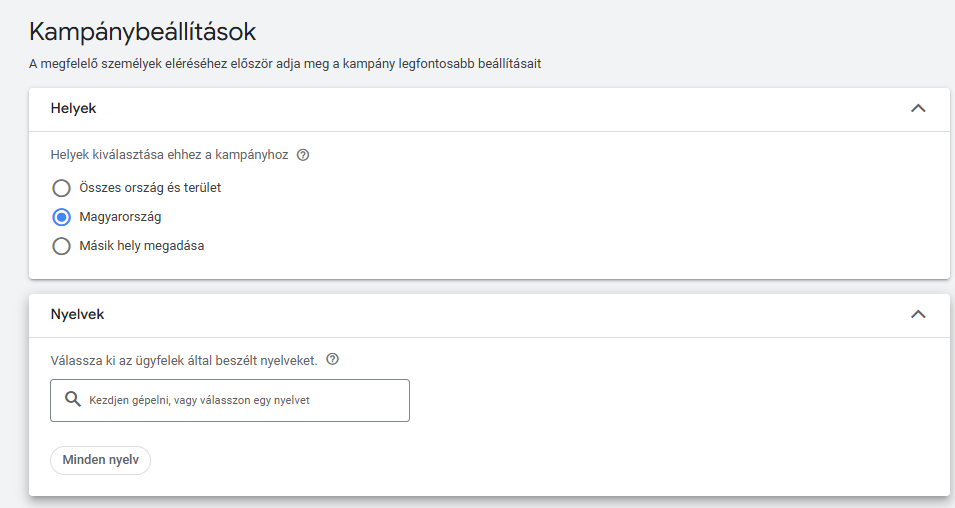Viewport: 955px width, 508px height.
Task: Click help icon beside Helyek kiválasztása label
Action: [303, 156]
